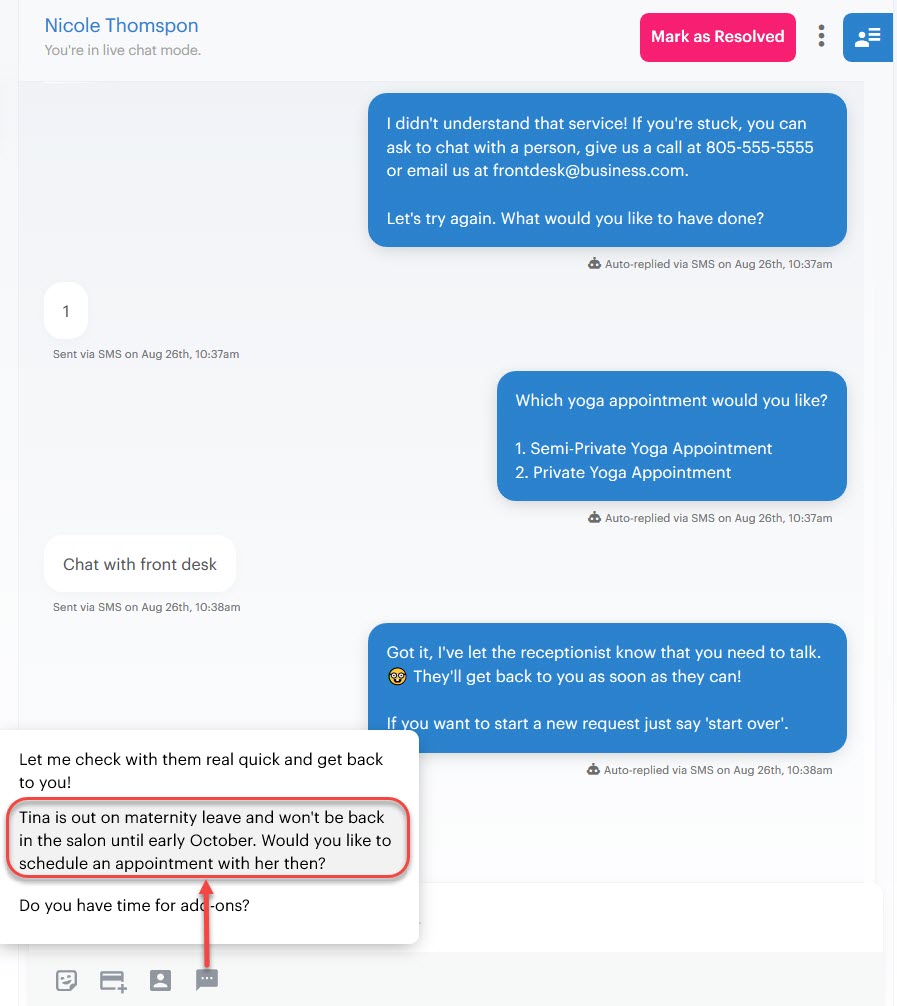
Task: Open Nicole Thomspon's client profile link
Action: pyautogui.click(x=121, y=26)
